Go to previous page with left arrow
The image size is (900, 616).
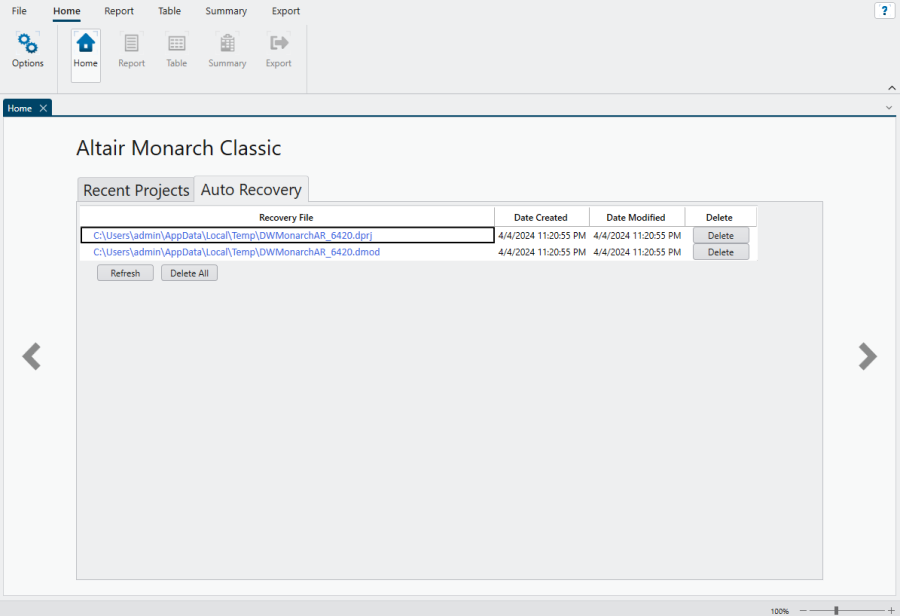click(32, 357)
